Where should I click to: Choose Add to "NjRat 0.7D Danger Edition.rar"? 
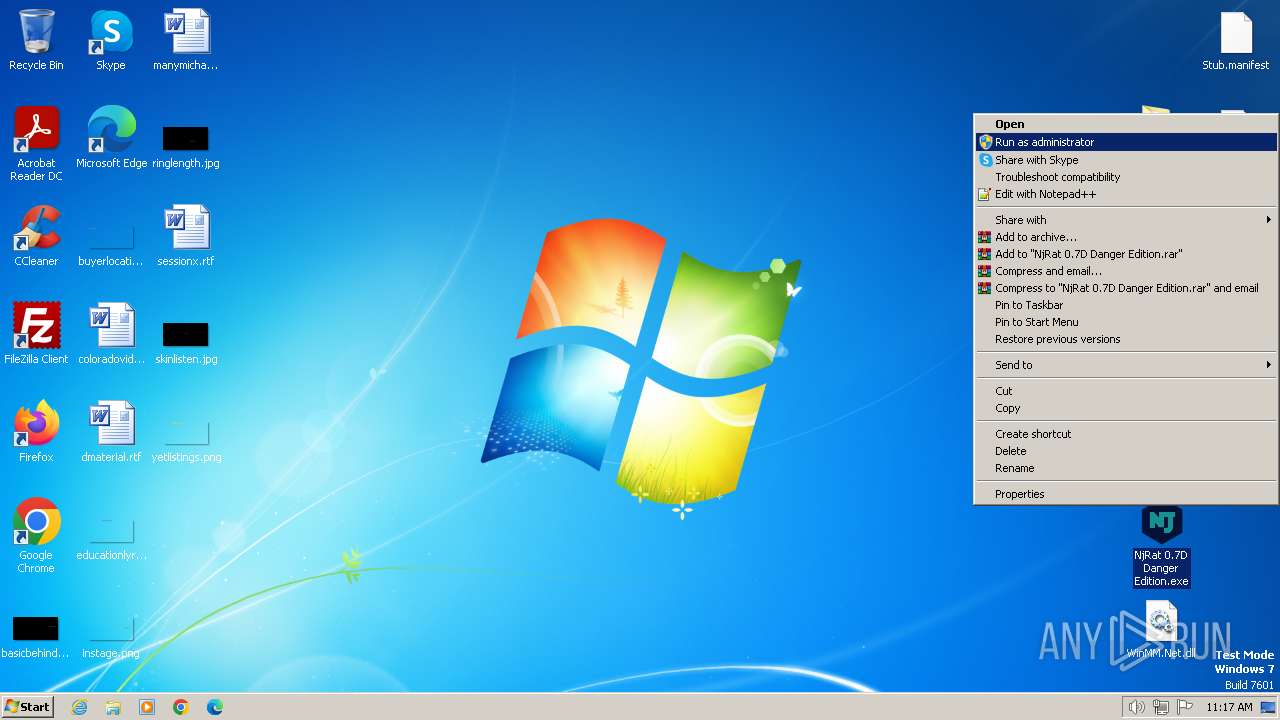coord(1126,254)
